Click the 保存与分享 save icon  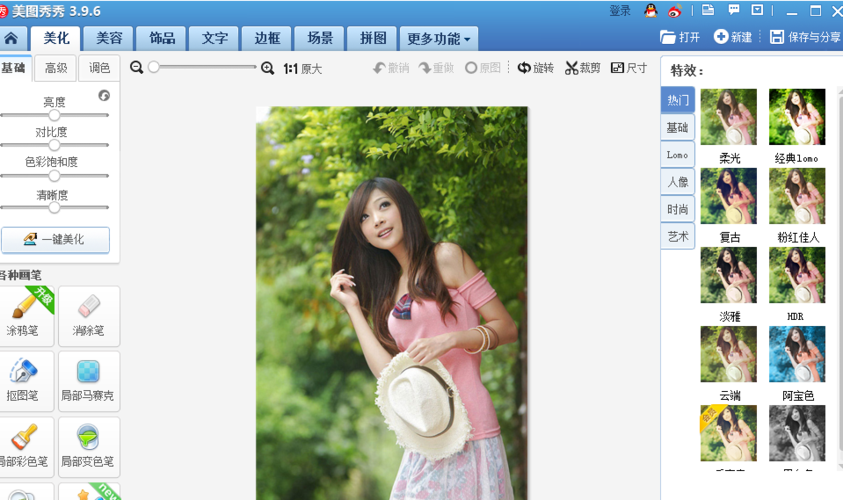(777, 37)
